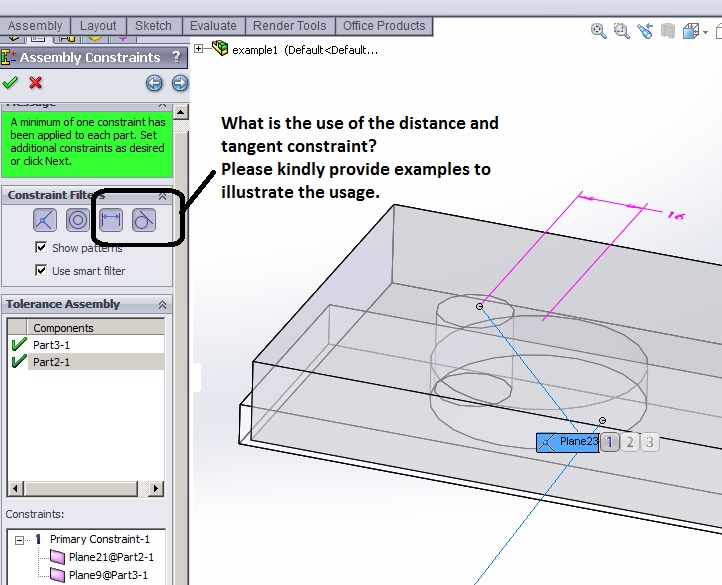Click the View Orientation cube icon
Viewport: 722px width, 585px height.
click(x=691, y=31)
